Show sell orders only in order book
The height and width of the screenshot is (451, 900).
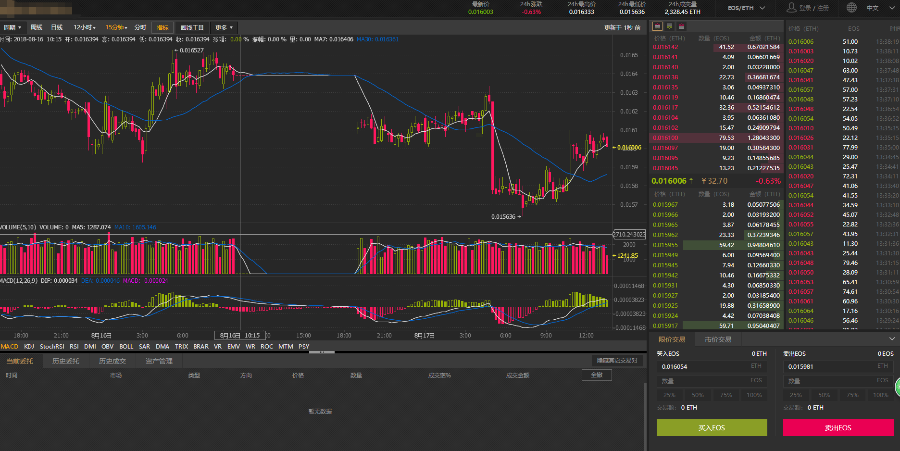click(682, 27)
